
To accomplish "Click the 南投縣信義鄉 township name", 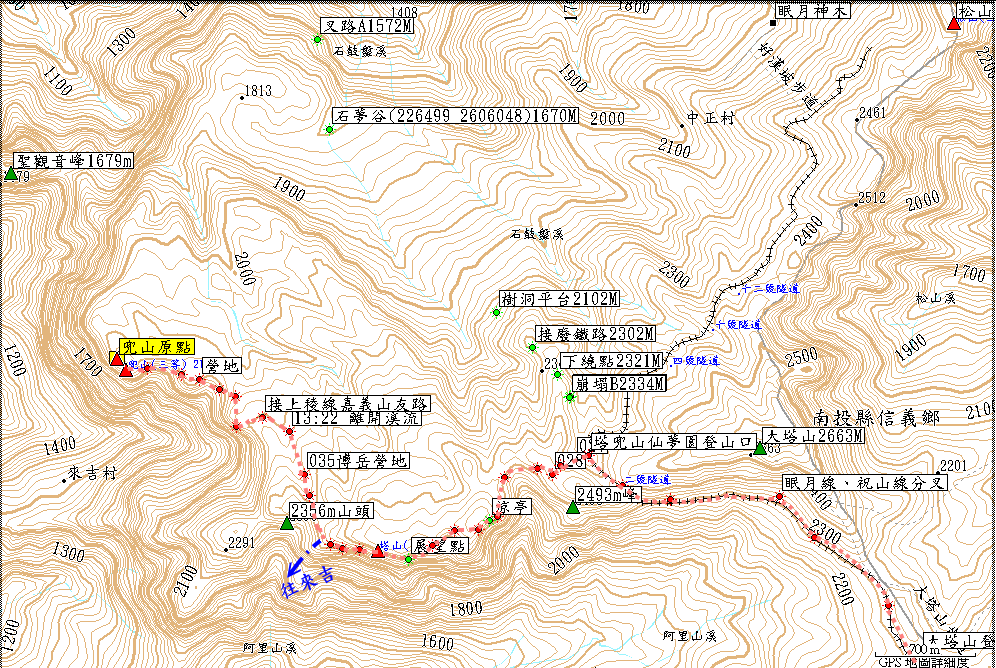I will 877,418.
